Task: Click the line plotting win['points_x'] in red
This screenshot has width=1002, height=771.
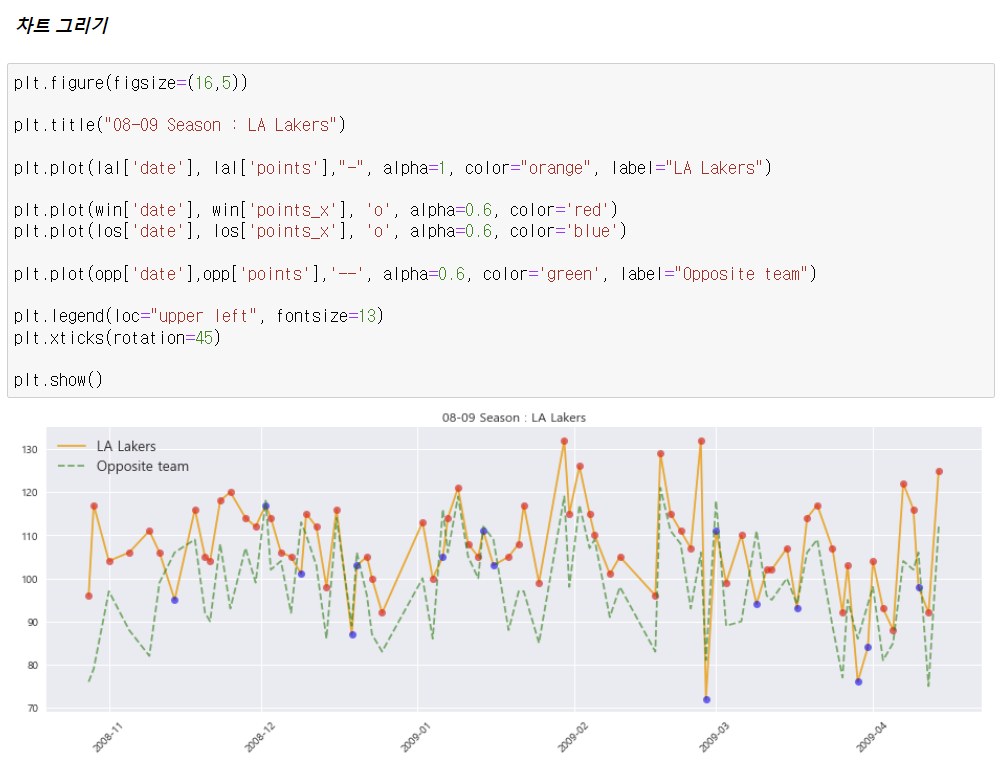Action: pos(316,210)
